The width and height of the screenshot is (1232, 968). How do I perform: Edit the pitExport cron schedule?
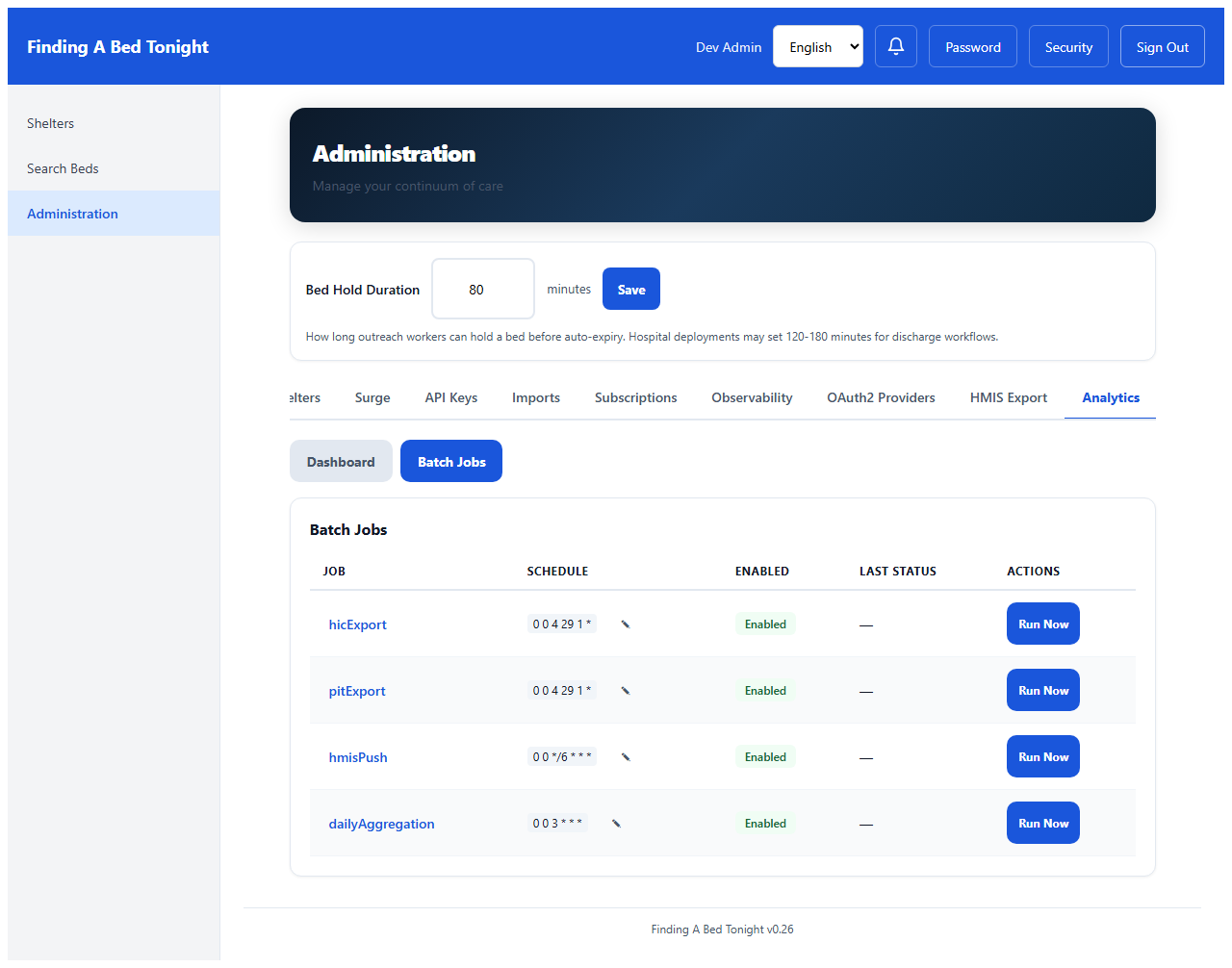point(625,690)
